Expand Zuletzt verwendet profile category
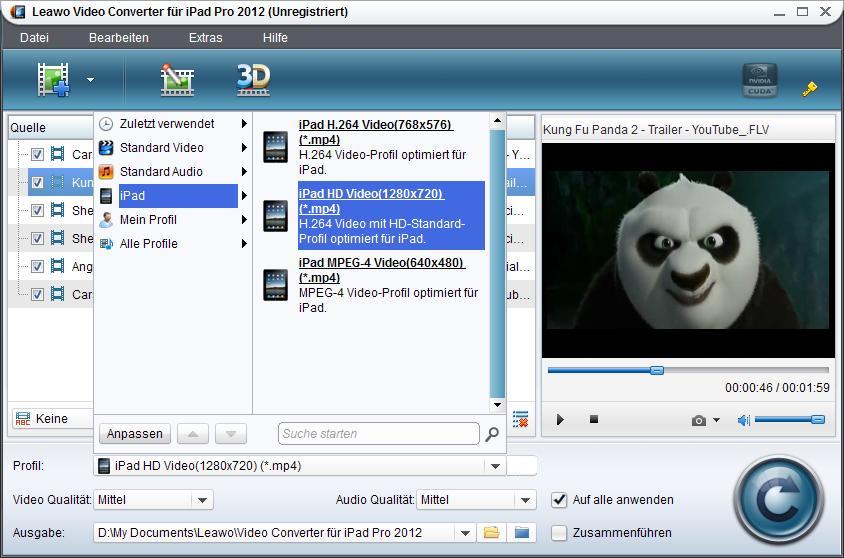Viewport: 844px width, 558px height. pos(173,124)
